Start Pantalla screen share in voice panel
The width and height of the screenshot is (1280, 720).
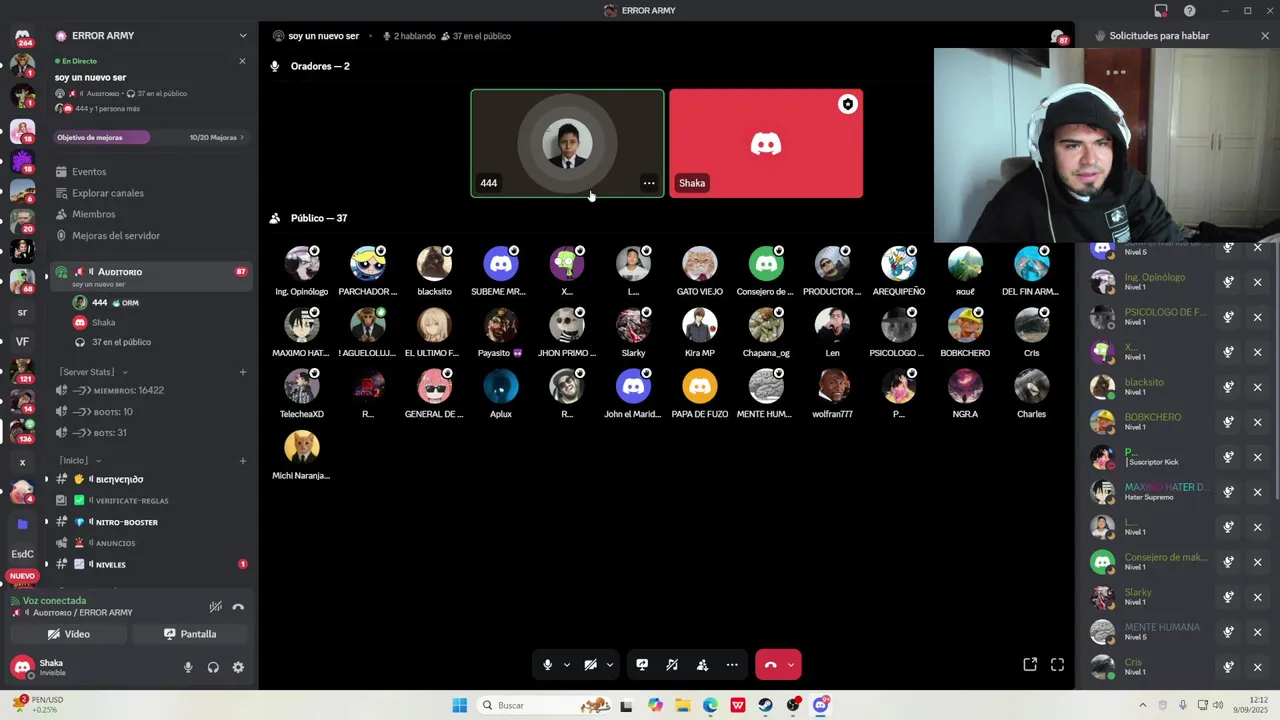point(190,634)
